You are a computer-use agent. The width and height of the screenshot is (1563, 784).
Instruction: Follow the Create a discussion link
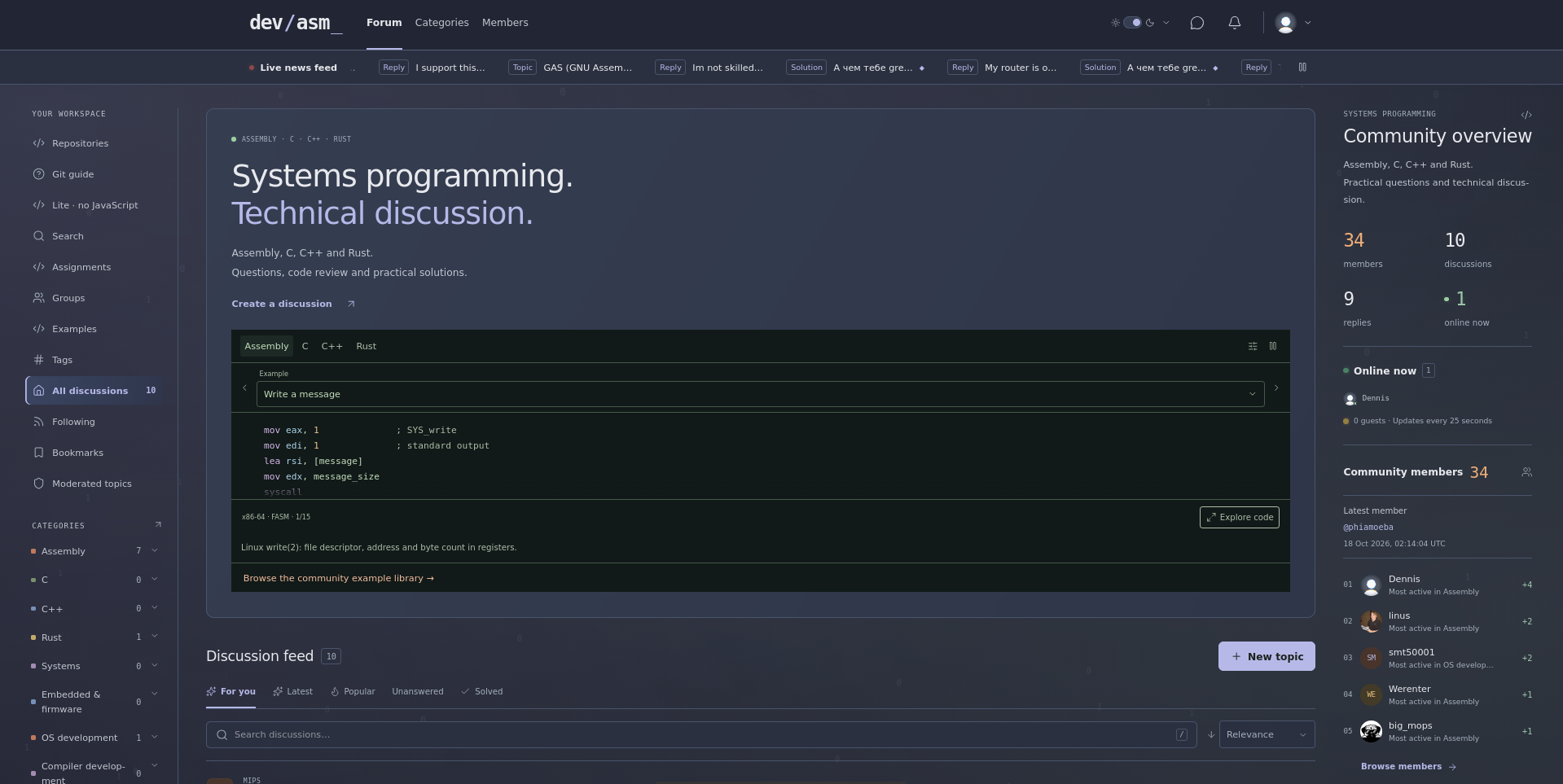293,304
